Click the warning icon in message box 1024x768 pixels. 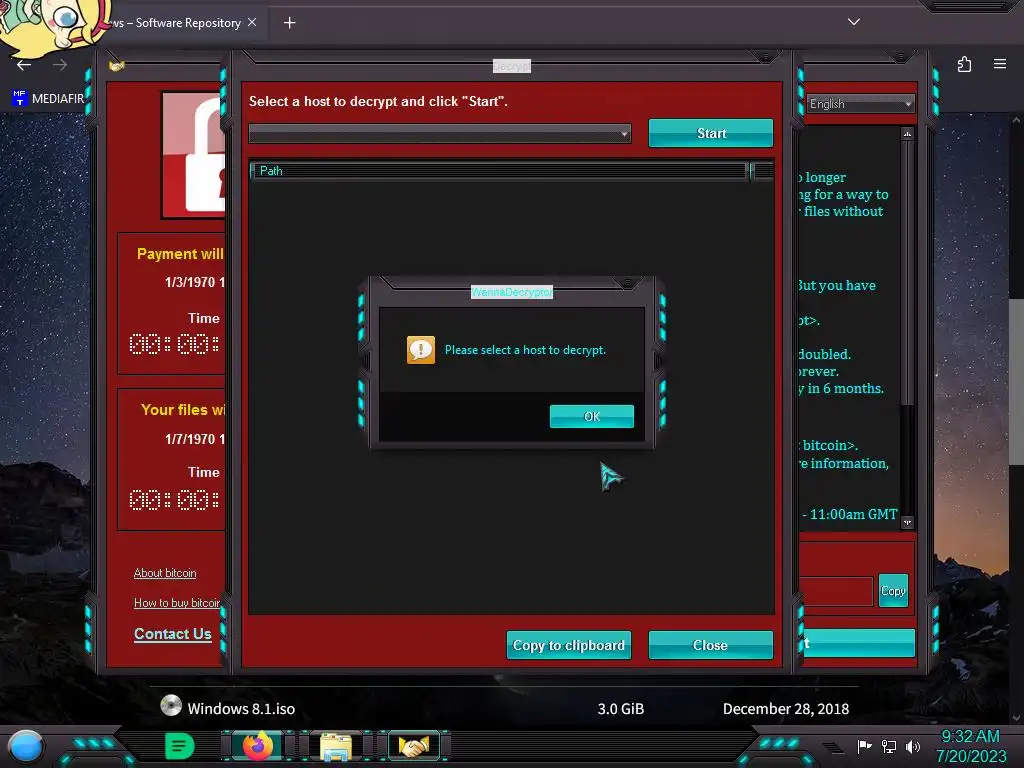(421, 350)
